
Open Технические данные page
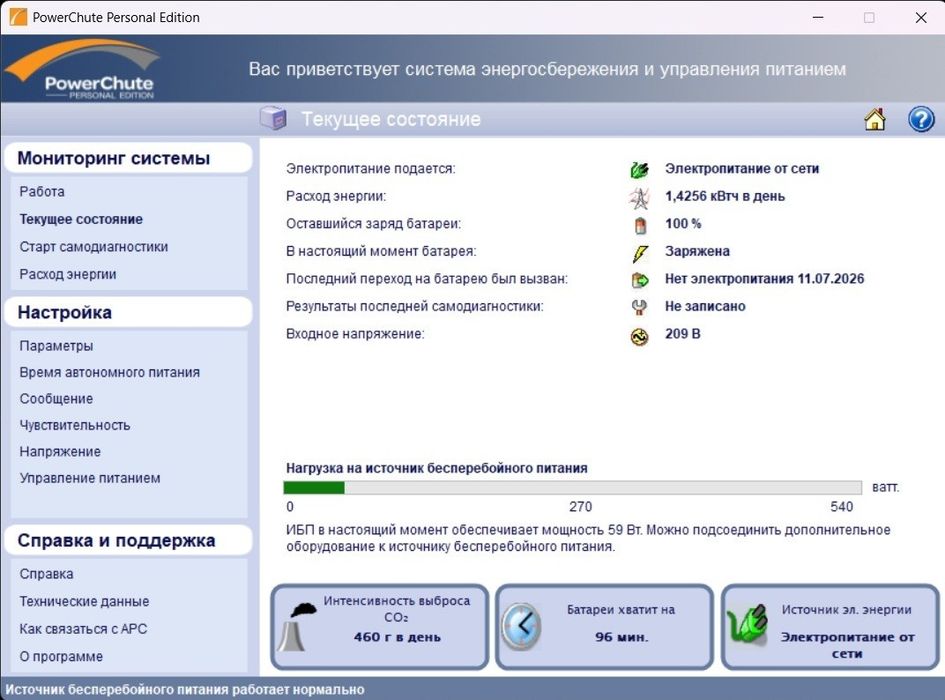(84, 602)
